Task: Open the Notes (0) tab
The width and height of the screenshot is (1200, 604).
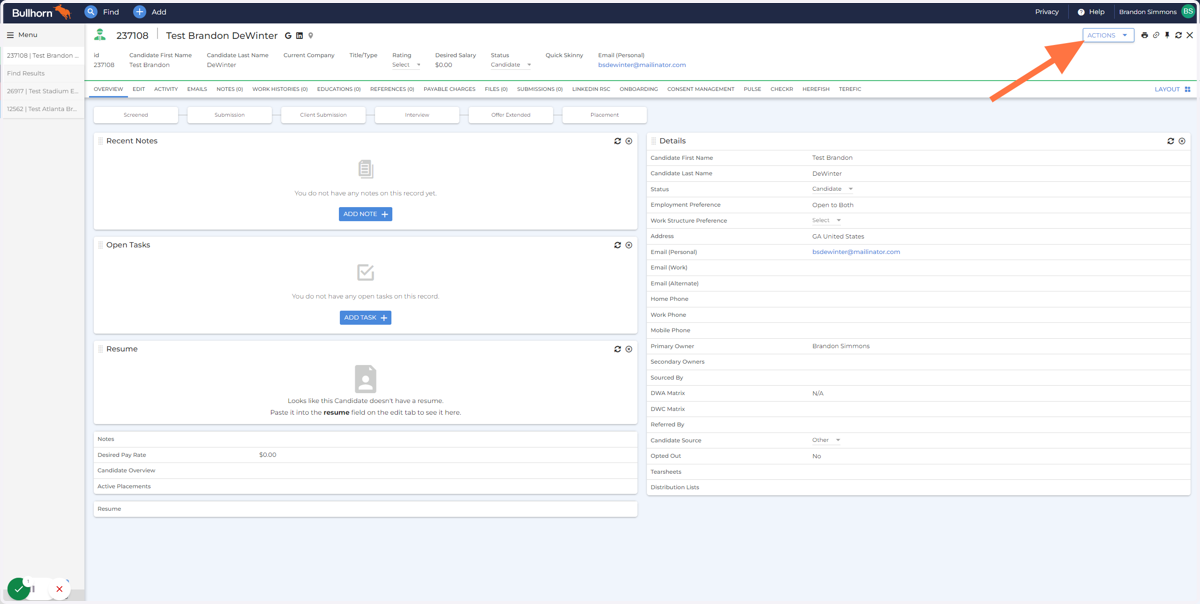Action: pyautogui.click(x=230, y=89)
